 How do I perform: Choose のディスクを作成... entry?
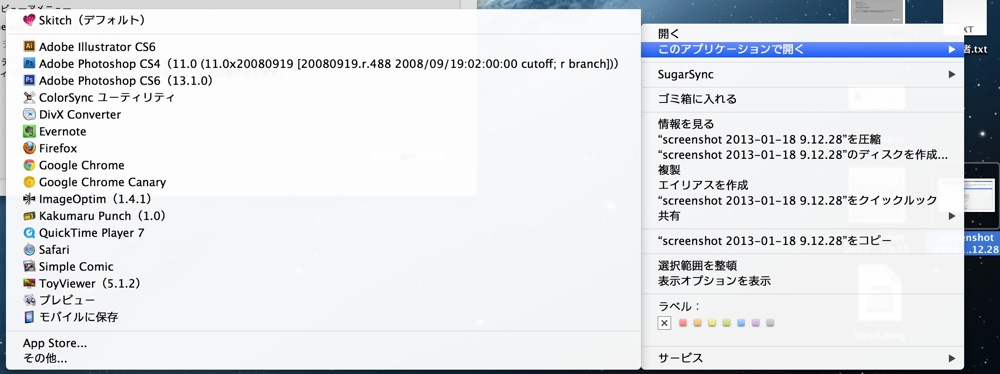tap(802, 154)
